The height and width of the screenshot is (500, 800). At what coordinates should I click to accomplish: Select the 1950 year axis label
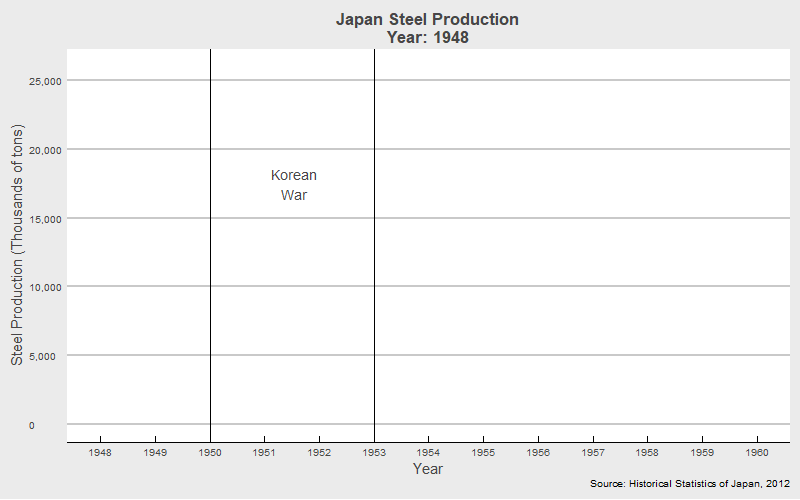point(210,453)
